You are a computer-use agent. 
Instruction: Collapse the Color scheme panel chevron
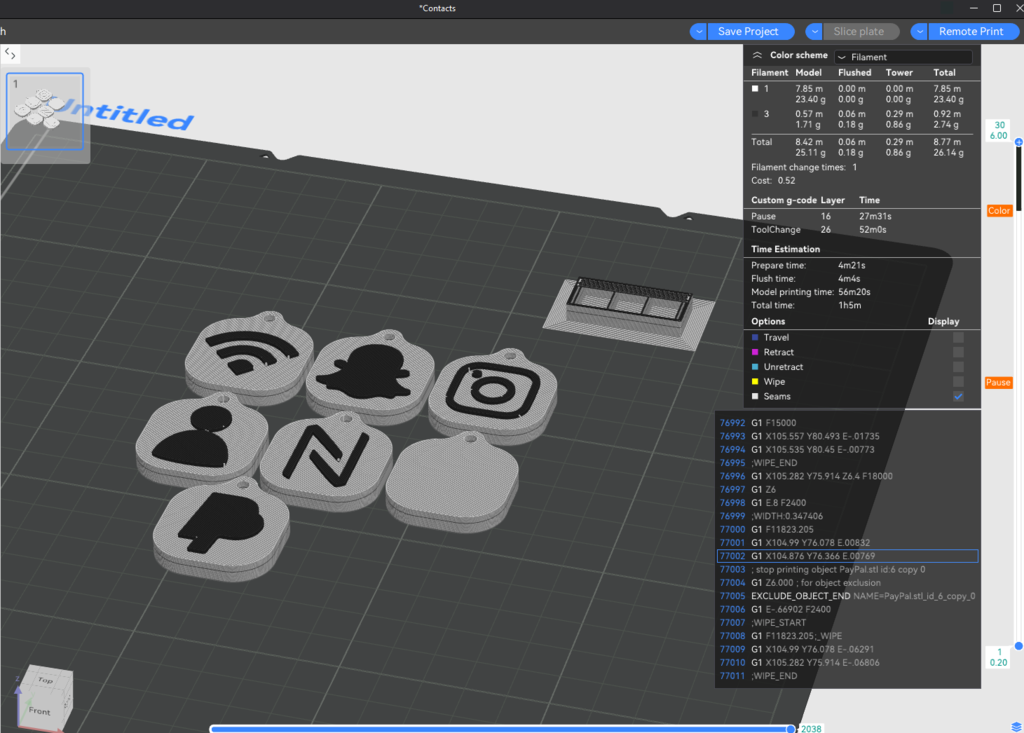tap(757, 56)
